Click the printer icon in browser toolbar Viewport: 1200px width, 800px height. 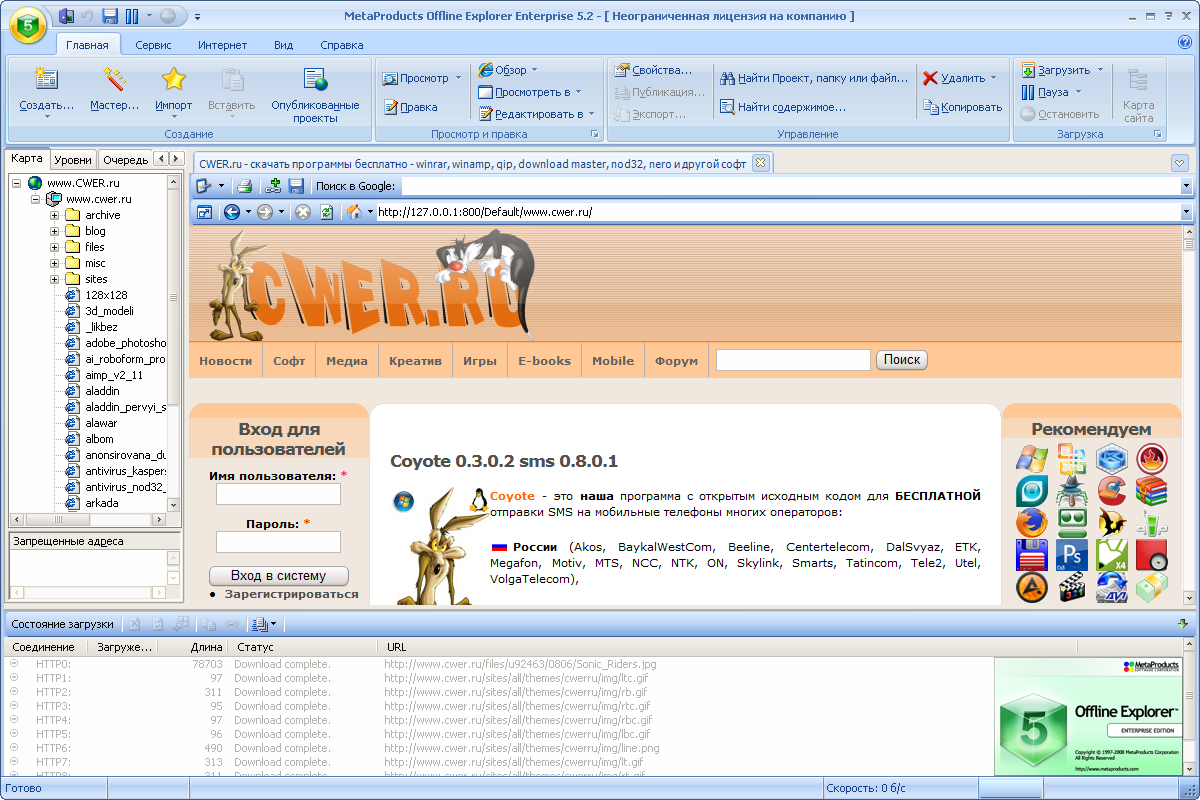pyautogui.click(x=244, y=186)
